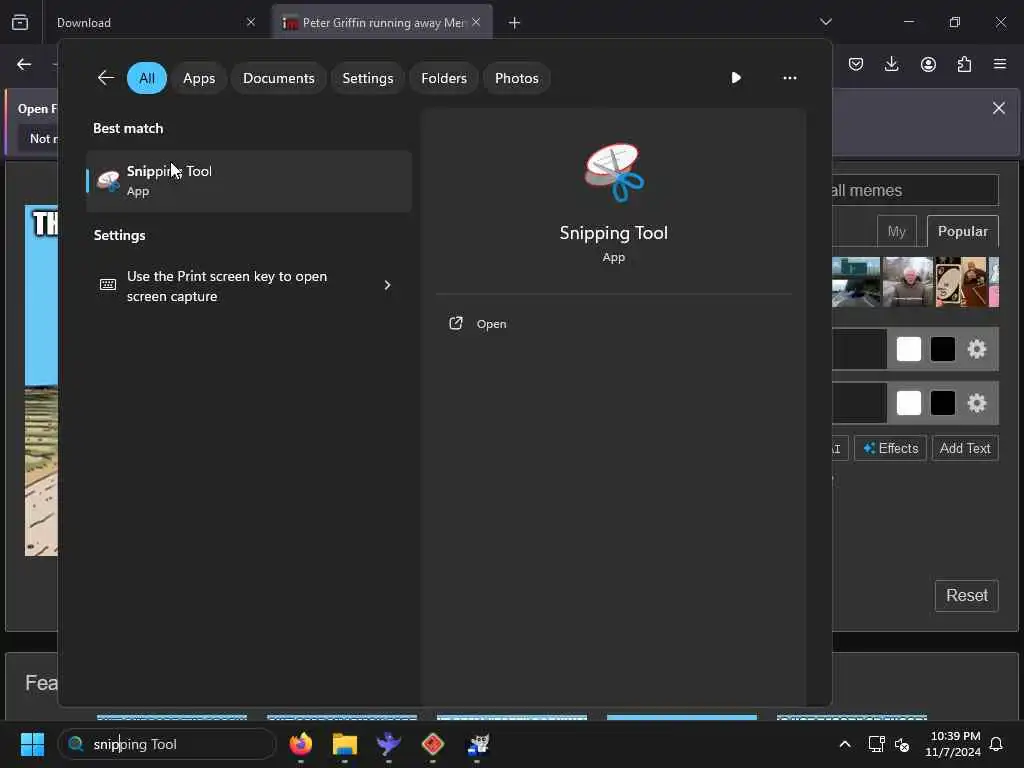This screenshot has height=768, width=1024.
Task: Switch to the Folders search filter
Action: click(x=444, y=78)
